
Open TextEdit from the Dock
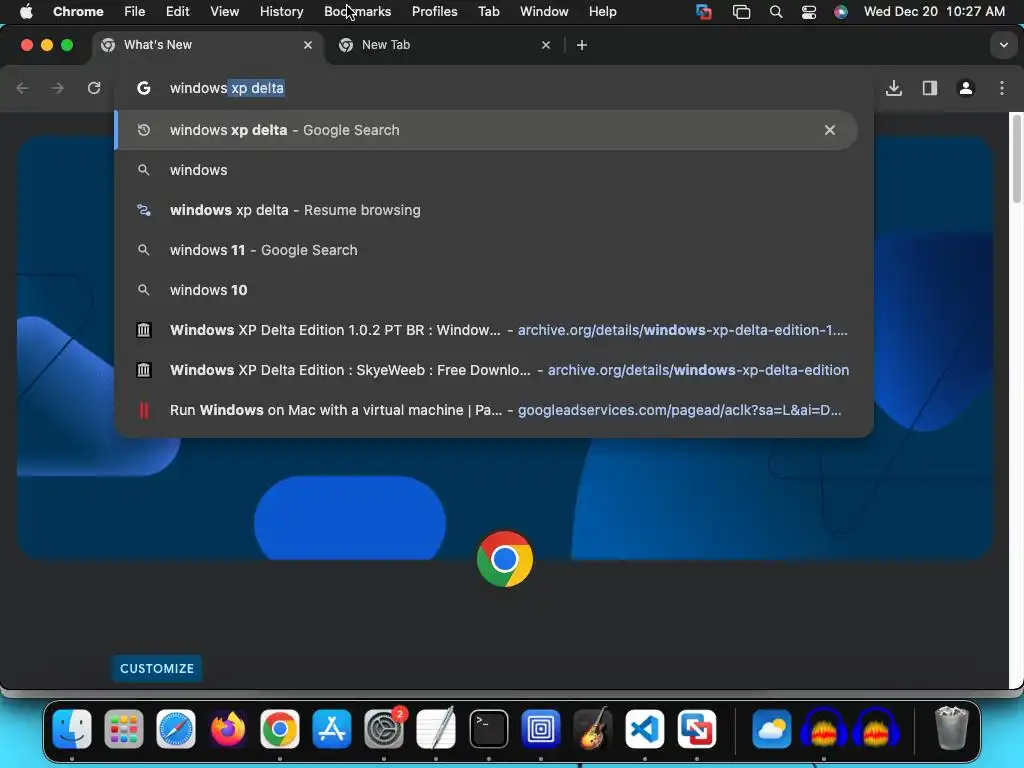[436, 729]
